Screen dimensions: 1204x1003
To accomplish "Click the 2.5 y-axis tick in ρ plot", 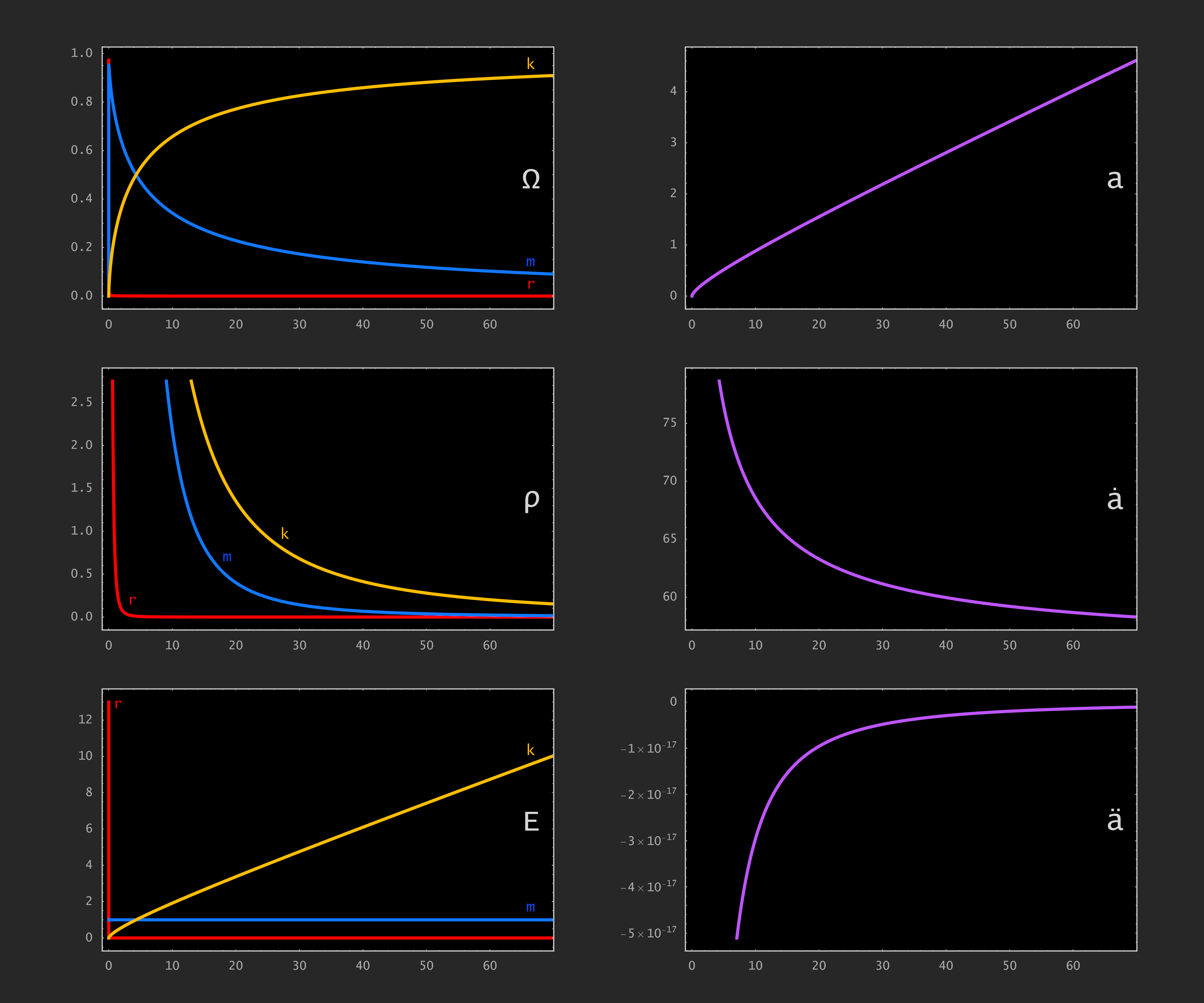I will [x=82, y=402].
